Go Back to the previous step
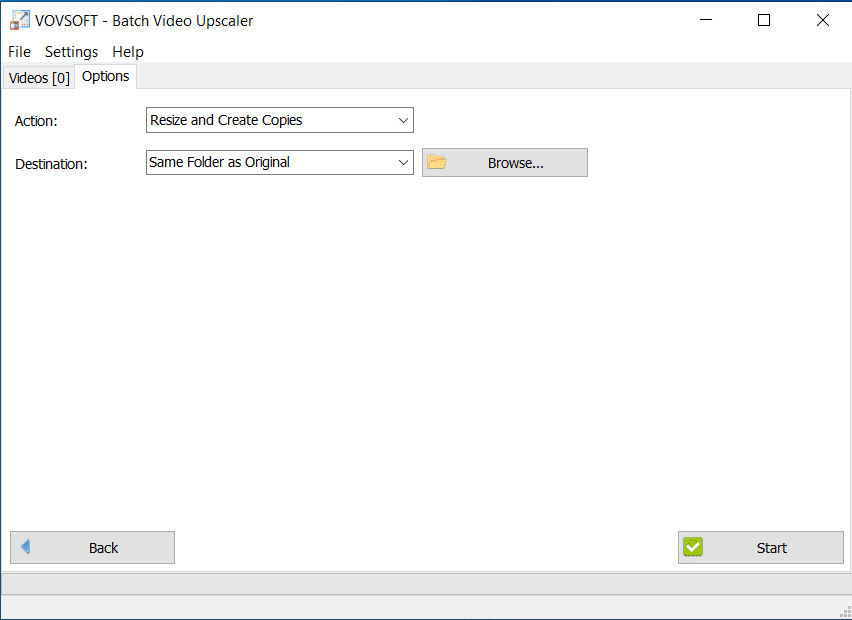 (x=92, y=547)
